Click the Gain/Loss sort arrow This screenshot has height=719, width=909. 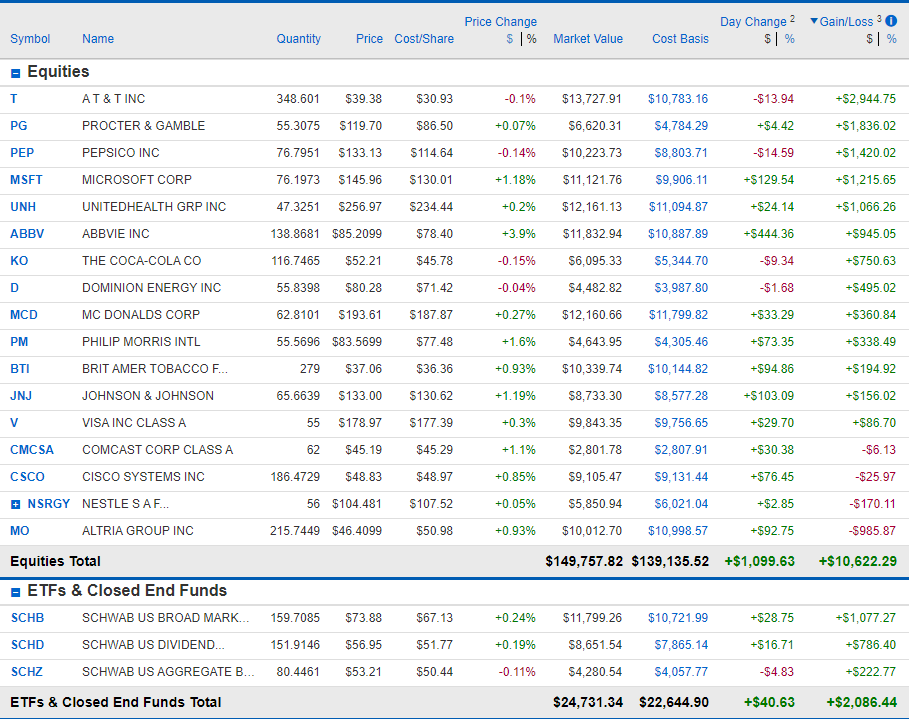pyautogui.click(x=814, y=21)
